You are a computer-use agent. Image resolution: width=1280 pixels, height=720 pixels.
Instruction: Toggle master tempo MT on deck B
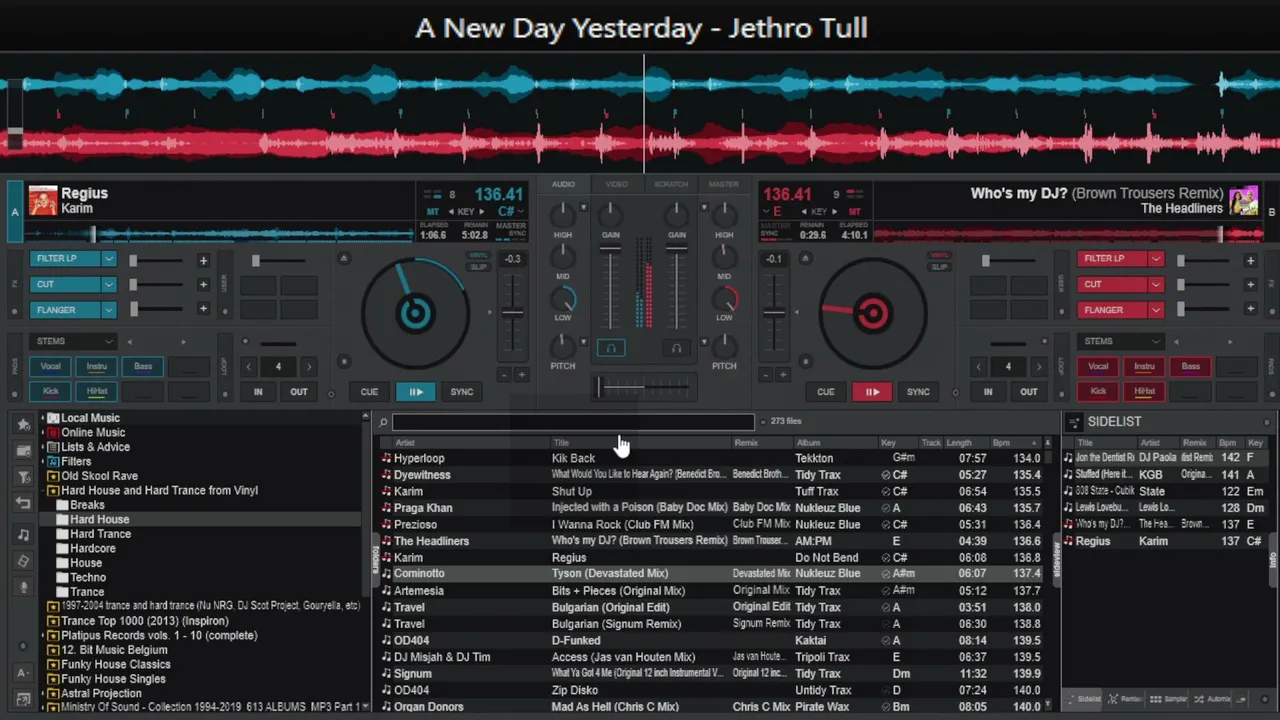[x=854, y=212]
